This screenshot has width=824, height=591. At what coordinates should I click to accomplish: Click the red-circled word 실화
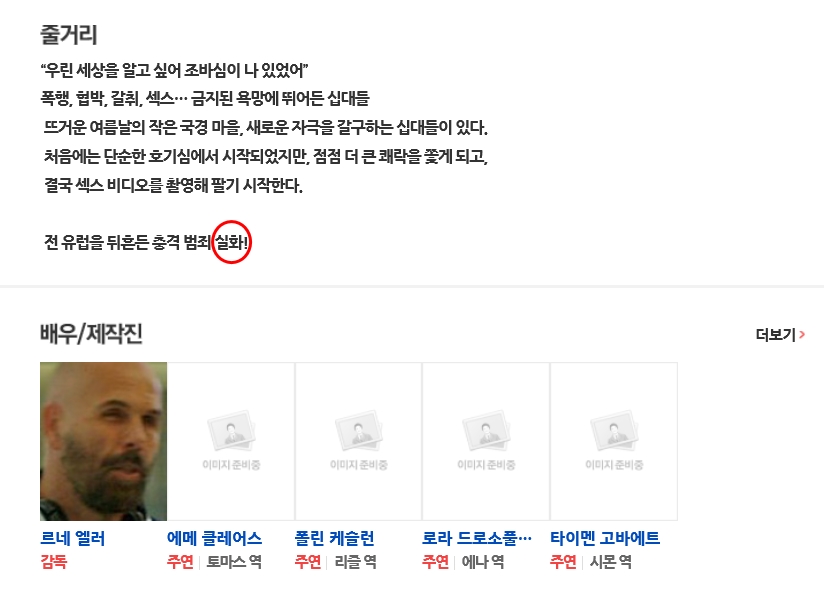click(x=229, y=242)
